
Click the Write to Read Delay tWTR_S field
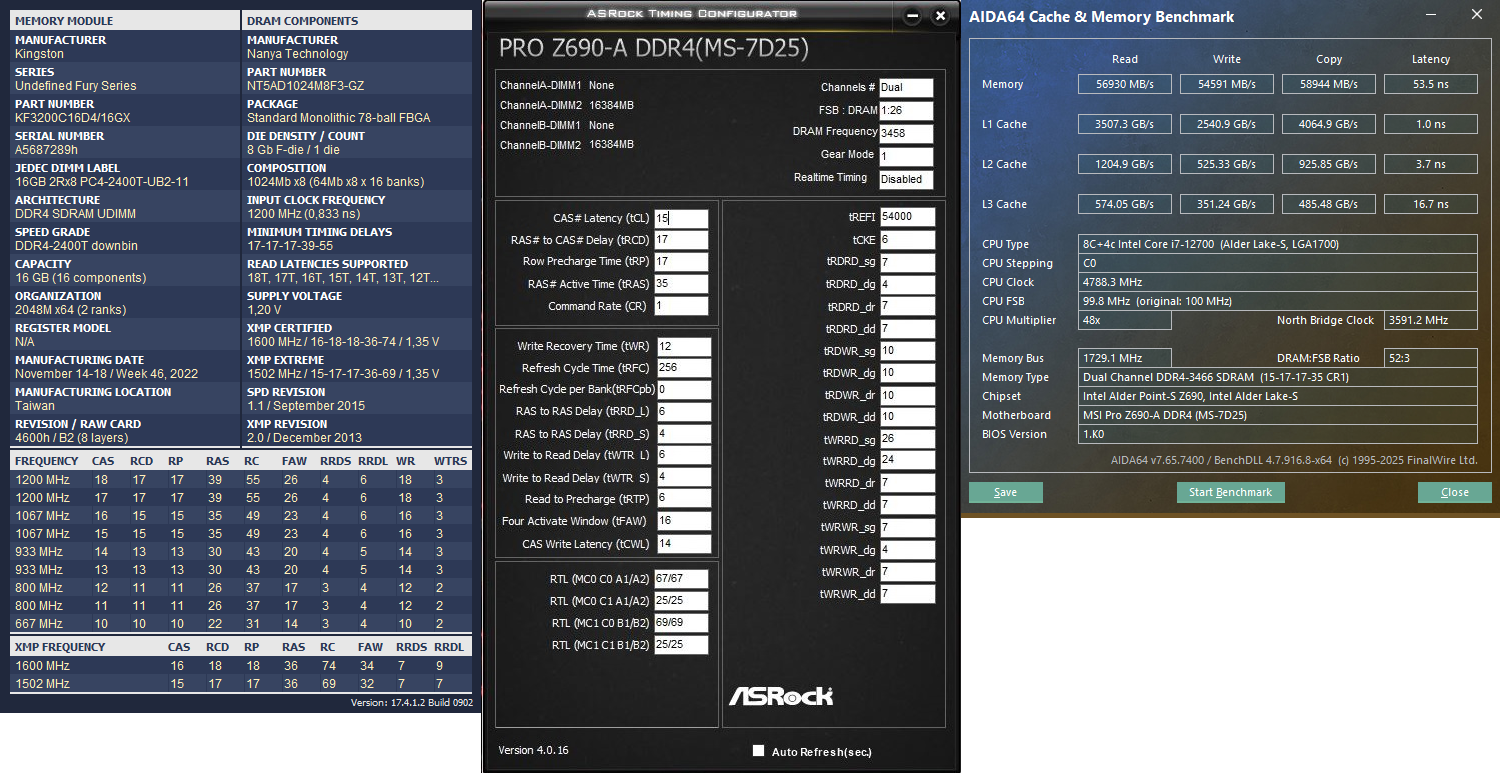pyautogui.click(x=684, y=478)
